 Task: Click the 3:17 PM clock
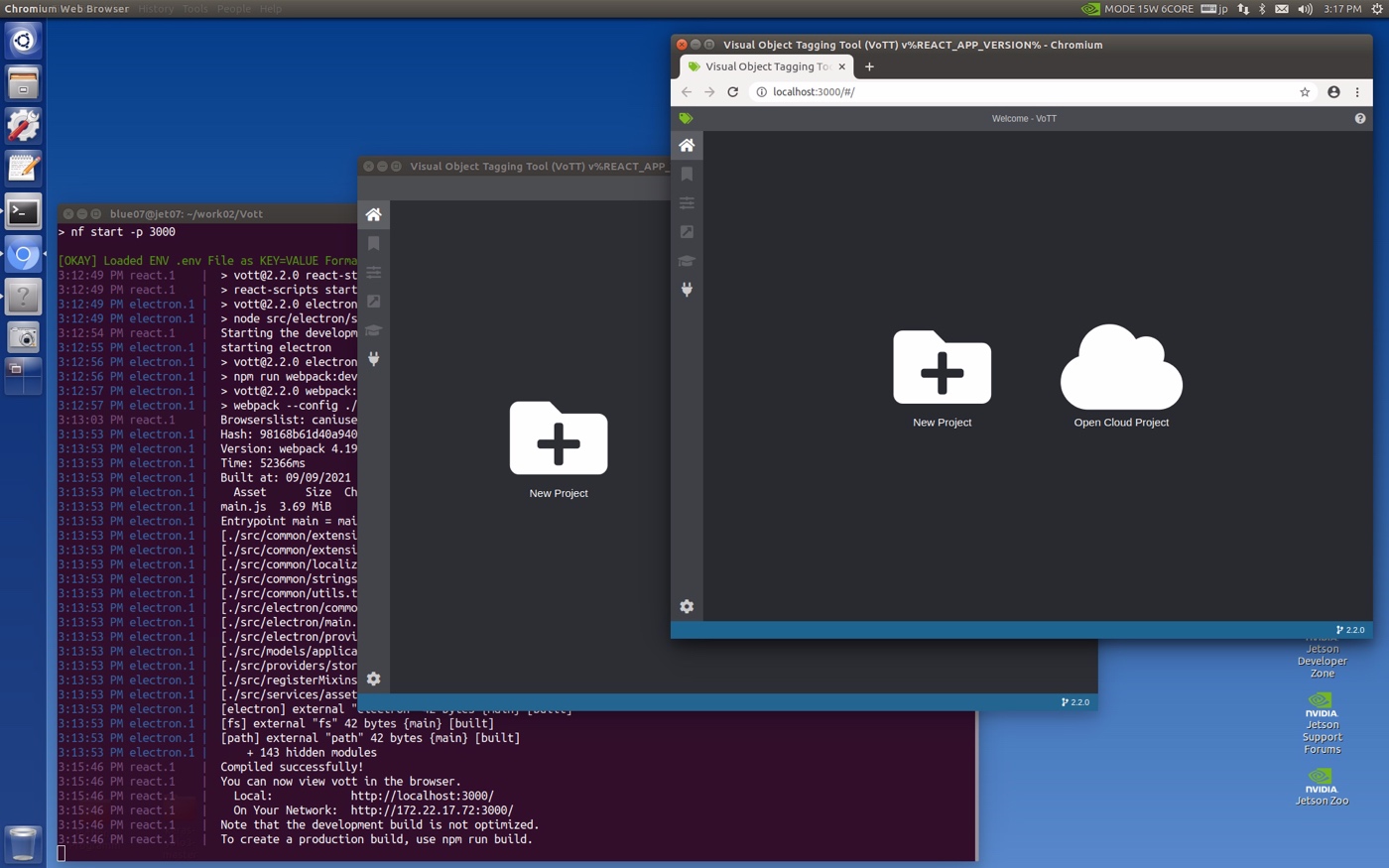point(1342,8)
